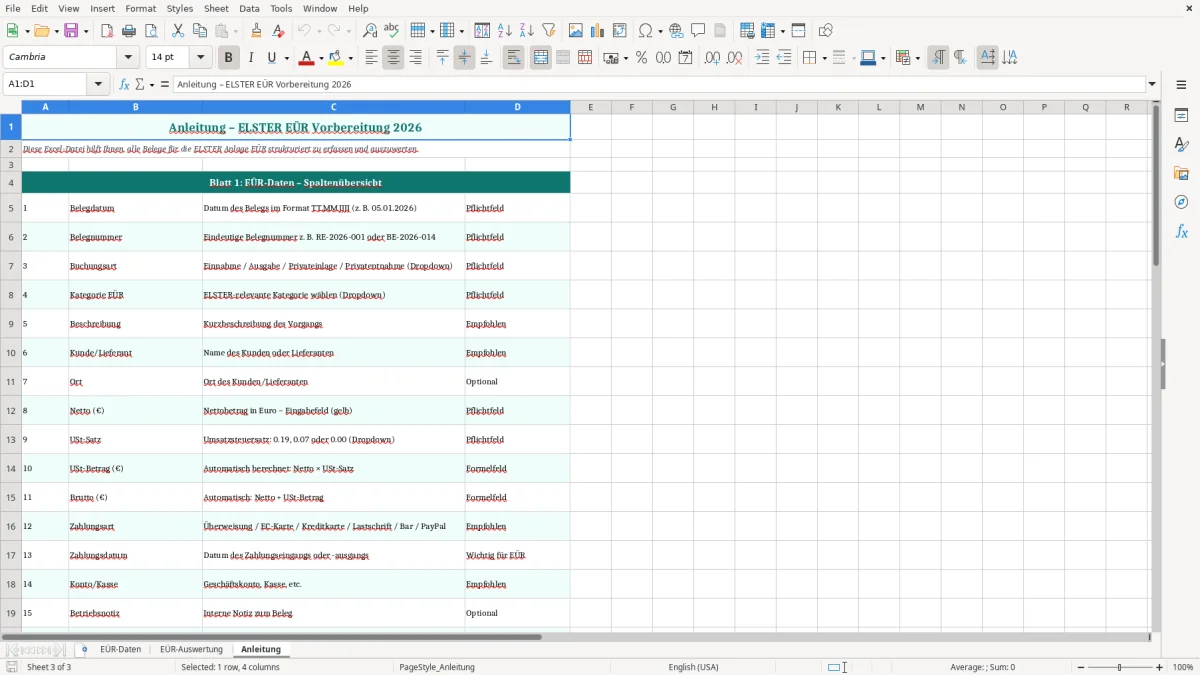This screenshot has width=1200, height=675.
Task: Open the borders dropdown arrow
Action: click(x=823, y=58)
